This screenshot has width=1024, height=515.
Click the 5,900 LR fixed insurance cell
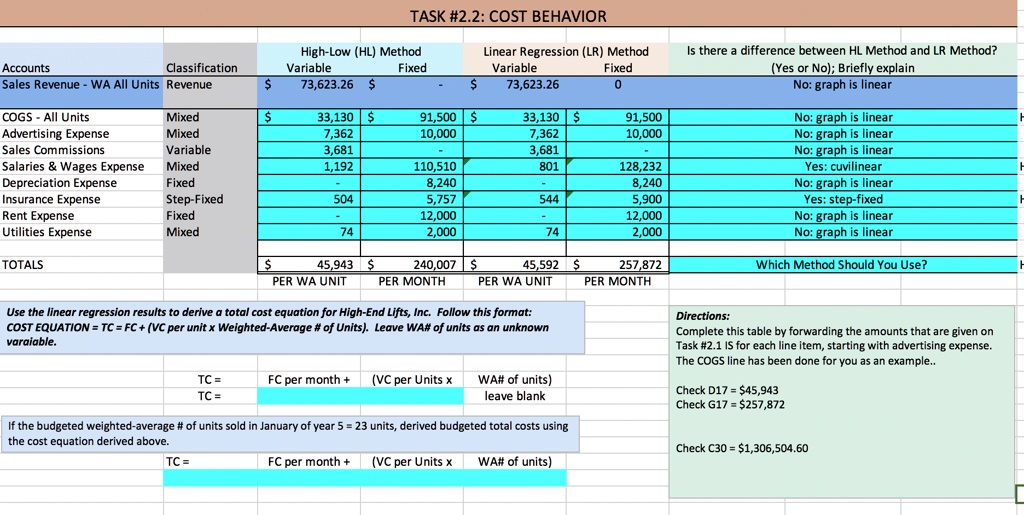(x=617, y=199)
